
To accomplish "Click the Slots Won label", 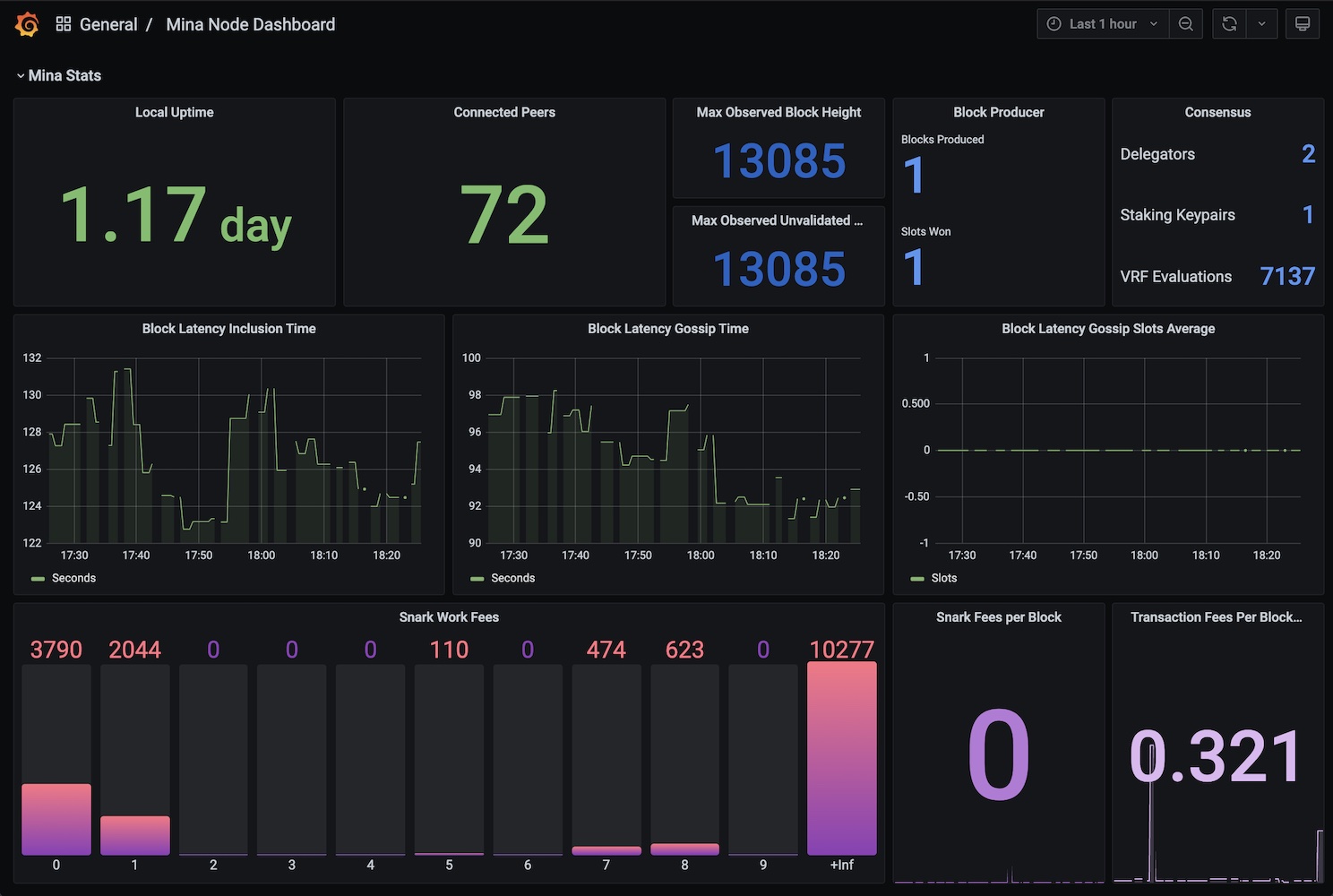I will pyautogui.click(x=926, y=232).
